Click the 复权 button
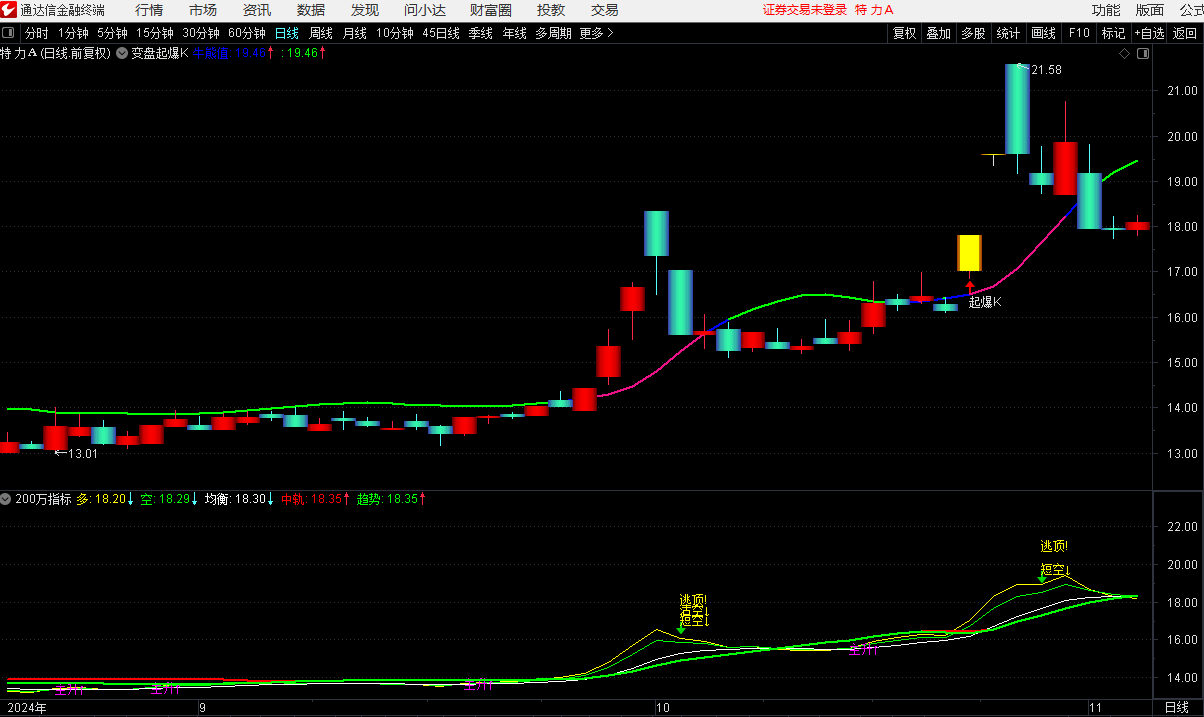This screenshot has width=1204, height=717. 905,33
